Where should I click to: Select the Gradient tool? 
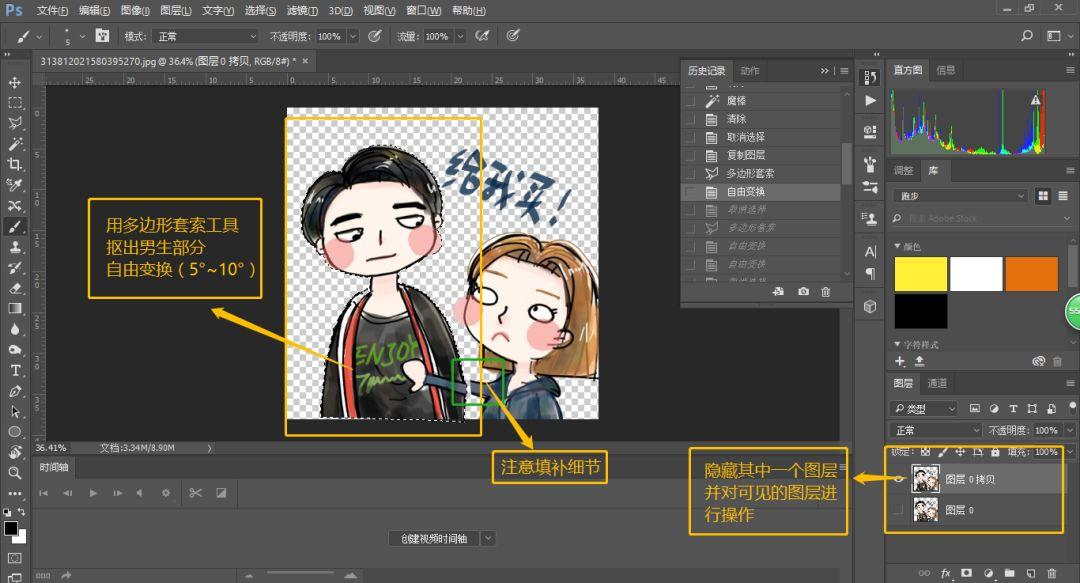(x=14, y=309)
